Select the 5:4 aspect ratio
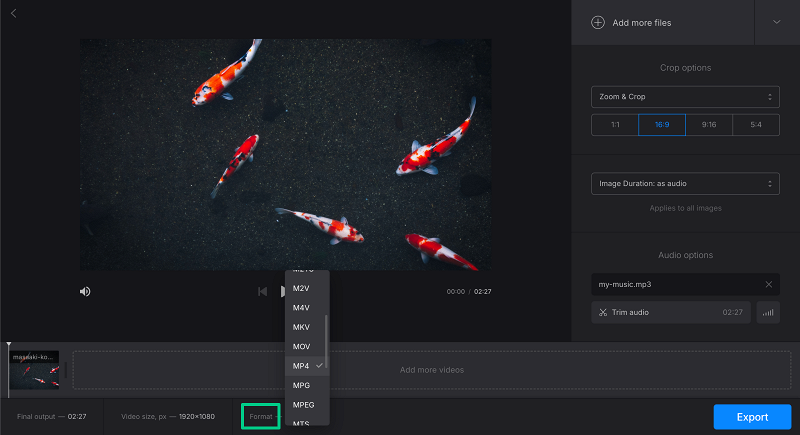The width and height of the screenshot is (800, 435). [x=756, y=125]
